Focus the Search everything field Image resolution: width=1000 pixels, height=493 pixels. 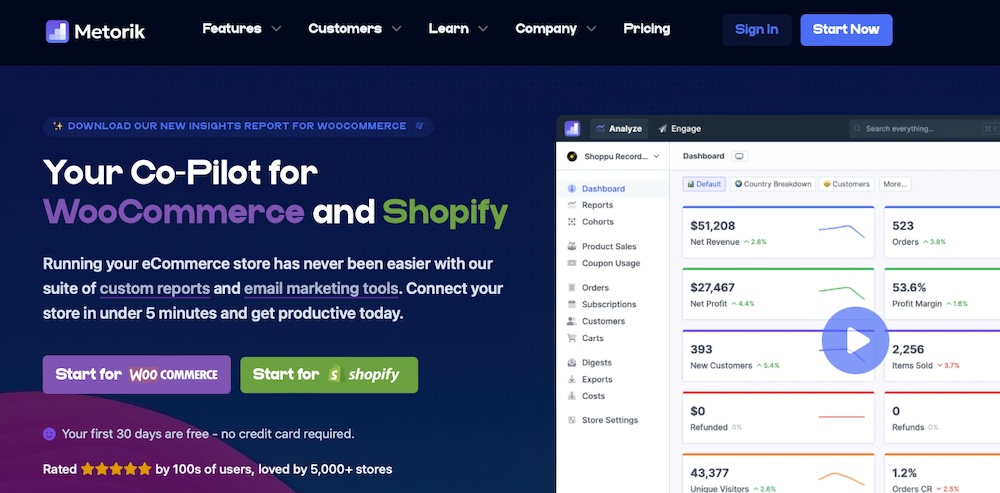pos(925,129)
